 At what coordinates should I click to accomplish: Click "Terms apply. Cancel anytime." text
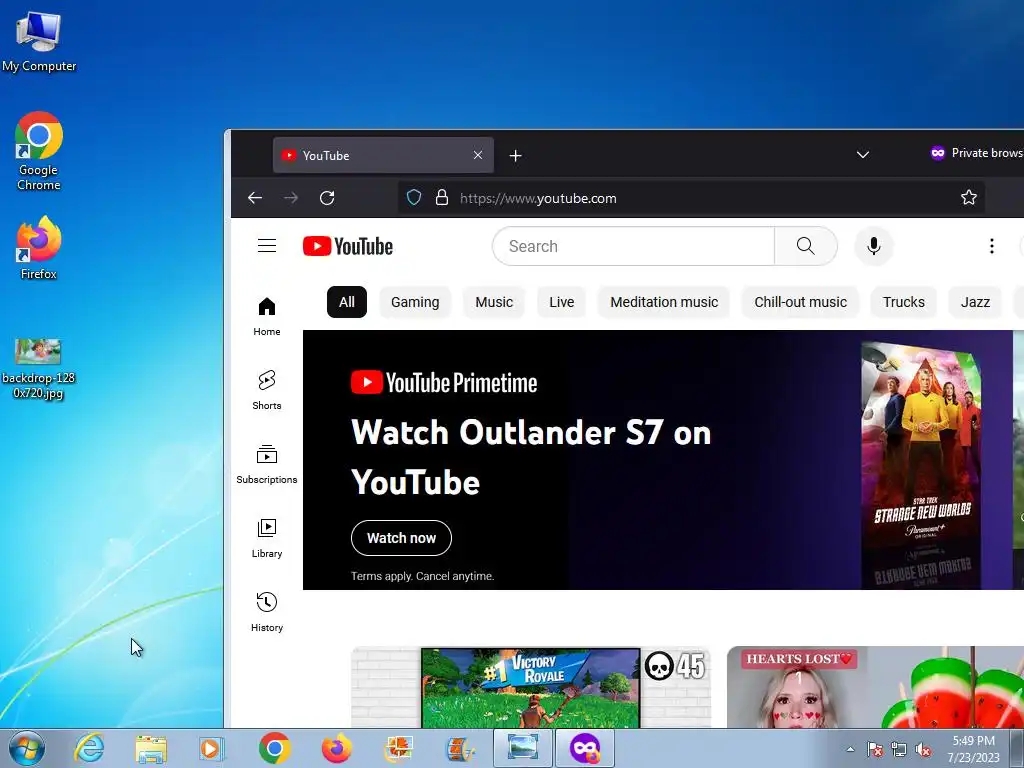click(423, 576)
